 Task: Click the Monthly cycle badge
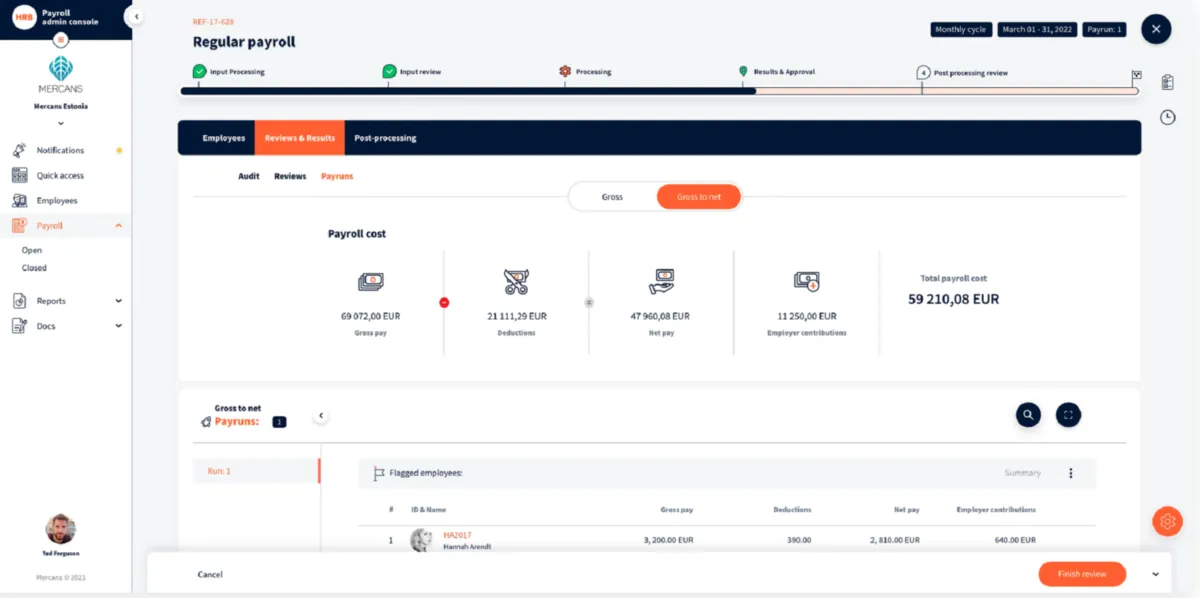coord(961,29)
